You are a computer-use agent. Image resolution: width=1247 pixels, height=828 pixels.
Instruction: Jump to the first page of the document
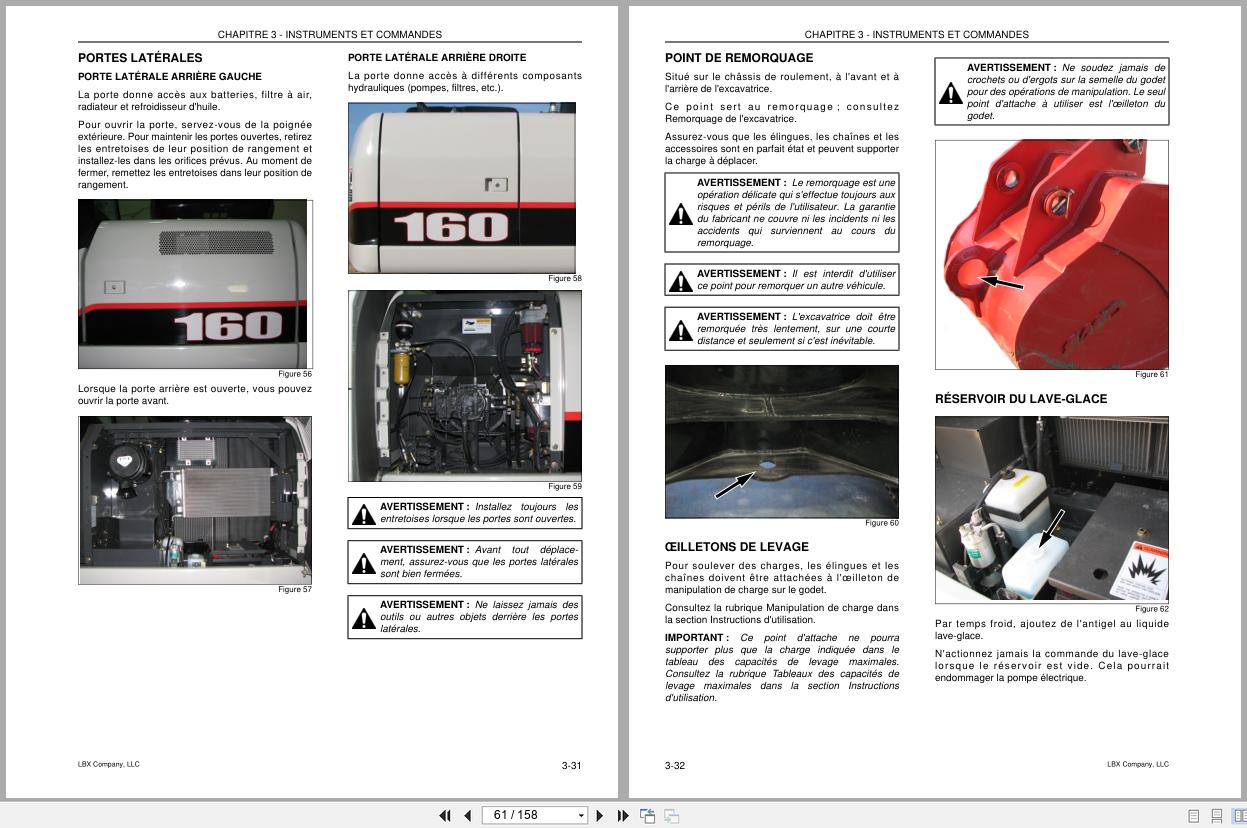click(445, 815)
